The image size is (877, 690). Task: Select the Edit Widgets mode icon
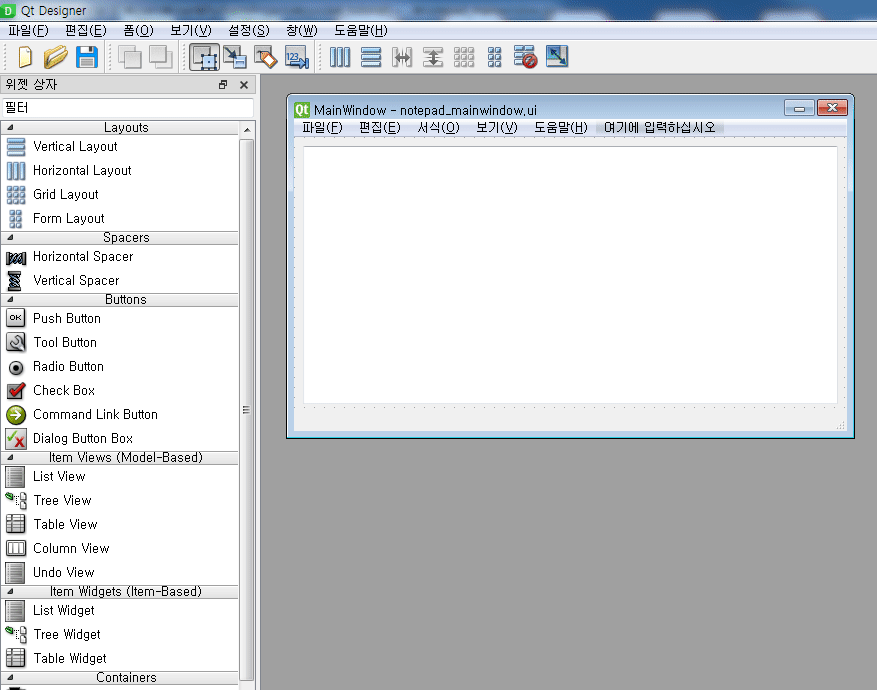(204, 57)
